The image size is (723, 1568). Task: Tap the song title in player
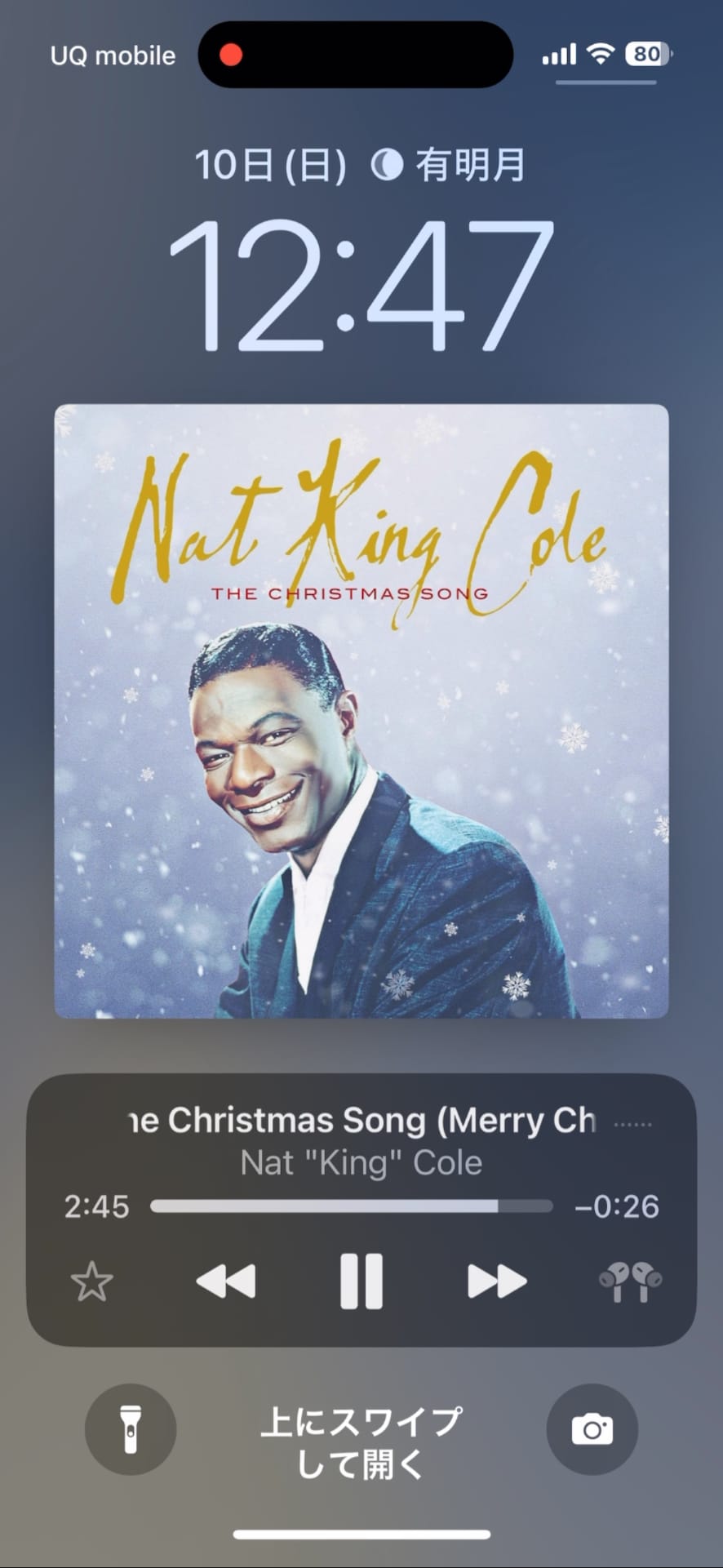(x=361, y=1121)
